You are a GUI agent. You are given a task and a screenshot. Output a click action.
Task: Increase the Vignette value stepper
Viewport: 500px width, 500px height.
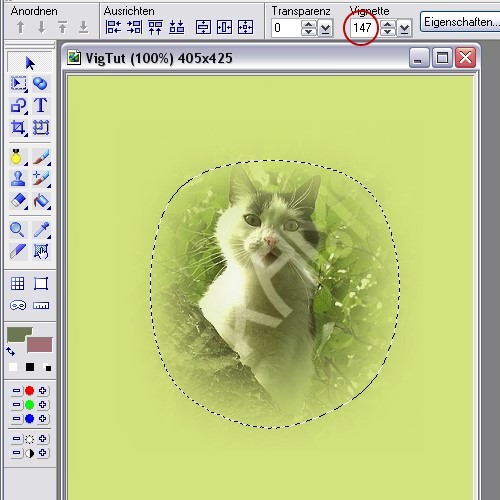coord(388,24)
